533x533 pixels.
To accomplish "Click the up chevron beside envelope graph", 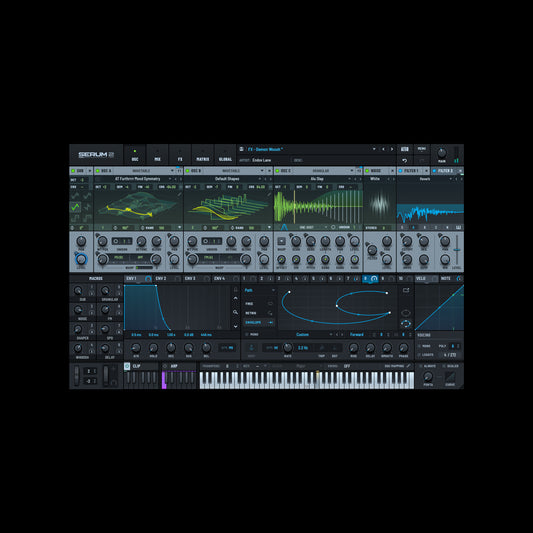I will [x=235, y=298].
